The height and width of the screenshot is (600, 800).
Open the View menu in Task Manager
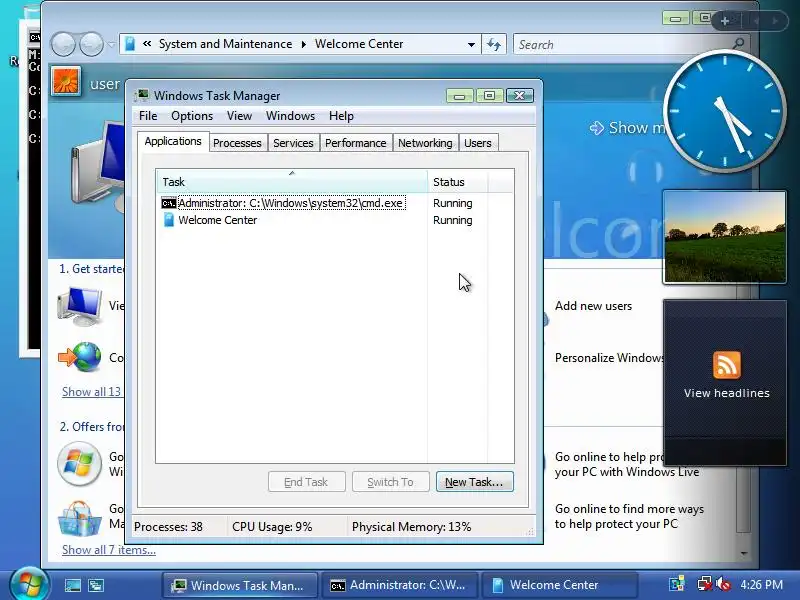coord(239,116)
